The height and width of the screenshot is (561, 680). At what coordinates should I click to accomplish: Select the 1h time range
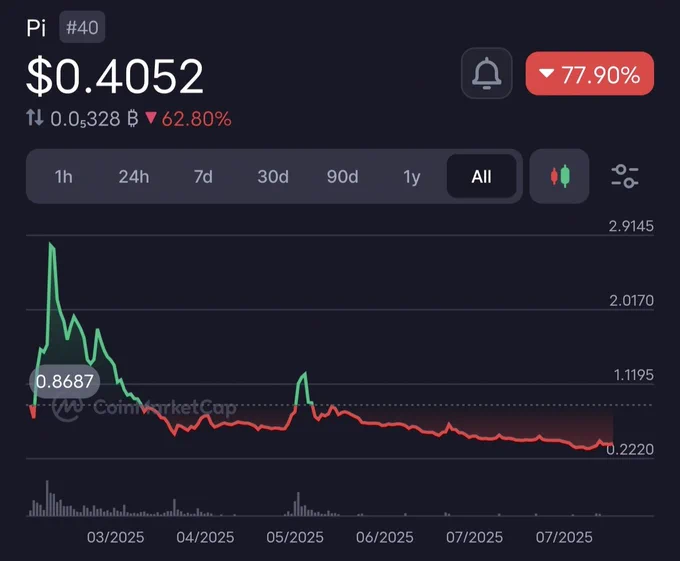coord(63,176)
